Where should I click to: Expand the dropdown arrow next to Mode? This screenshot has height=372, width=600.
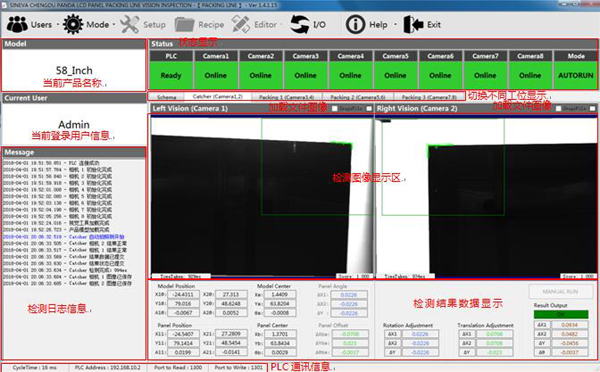(114, 25)
